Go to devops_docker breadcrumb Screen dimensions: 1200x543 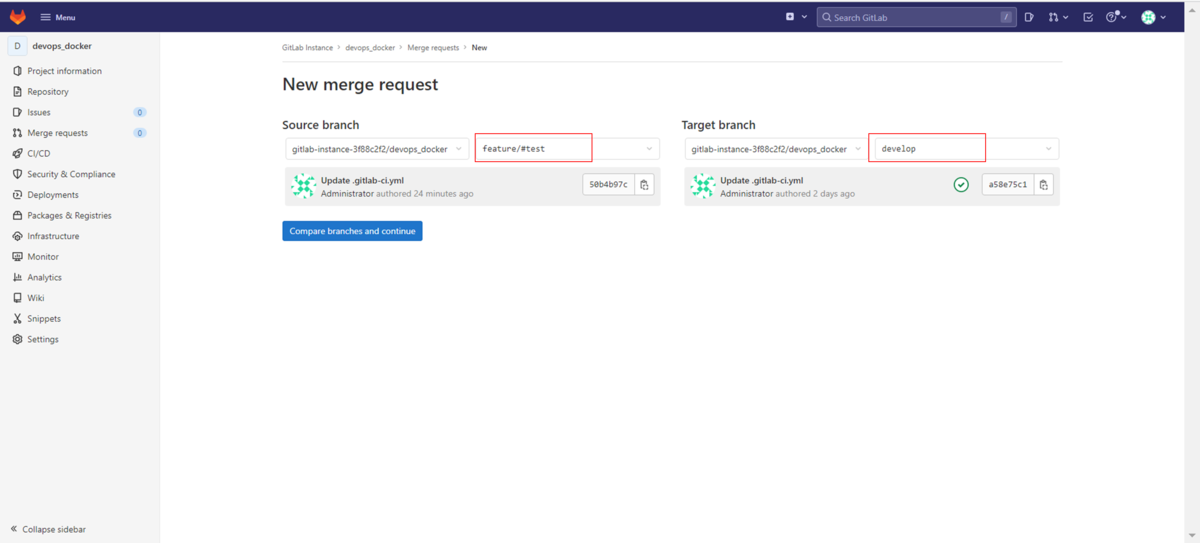point(370,48)
